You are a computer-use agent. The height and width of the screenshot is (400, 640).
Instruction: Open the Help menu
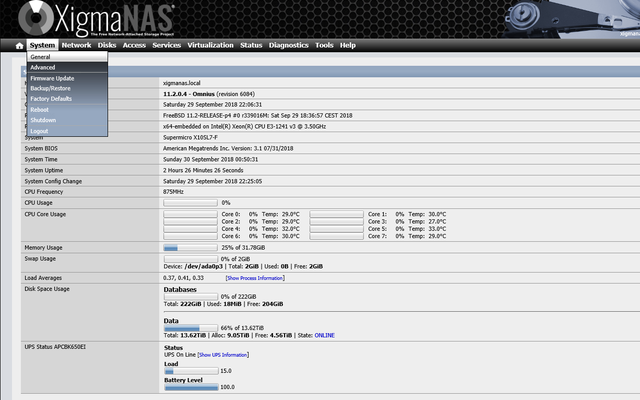coord(348,45)
